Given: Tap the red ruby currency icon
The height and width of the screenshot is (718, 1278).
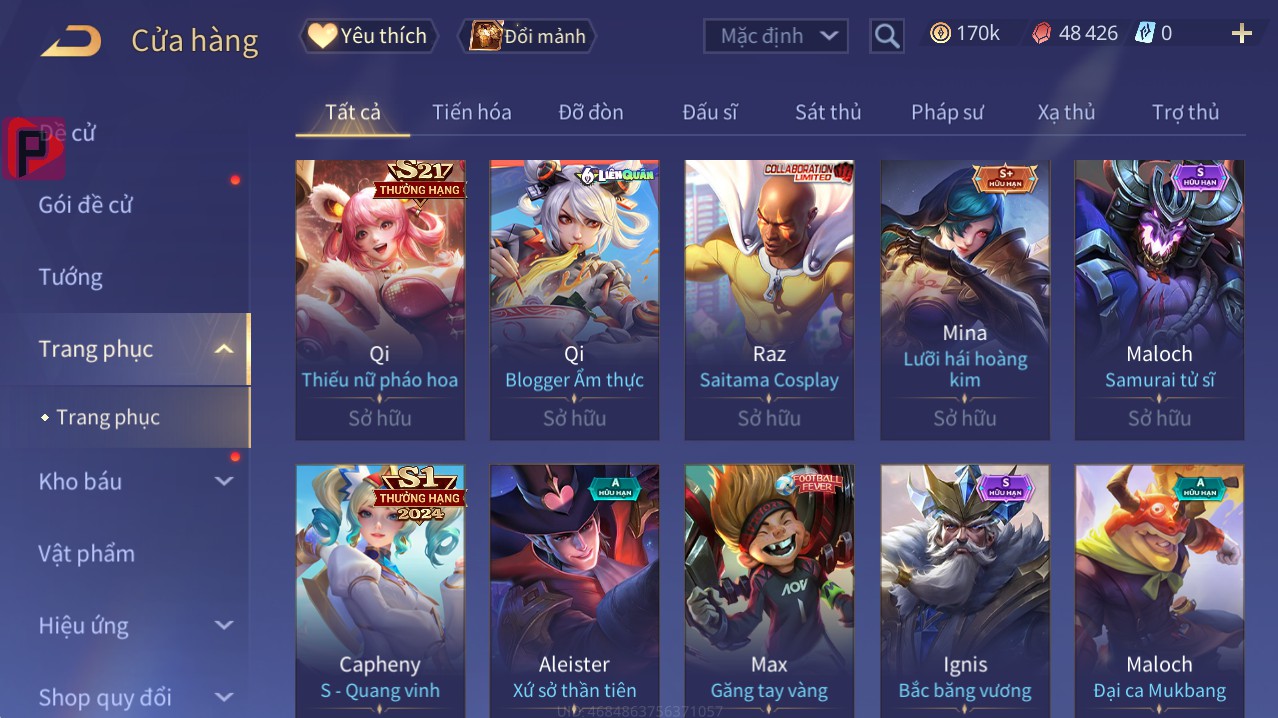Looking at the screenshot, I should click(1042, 33).
